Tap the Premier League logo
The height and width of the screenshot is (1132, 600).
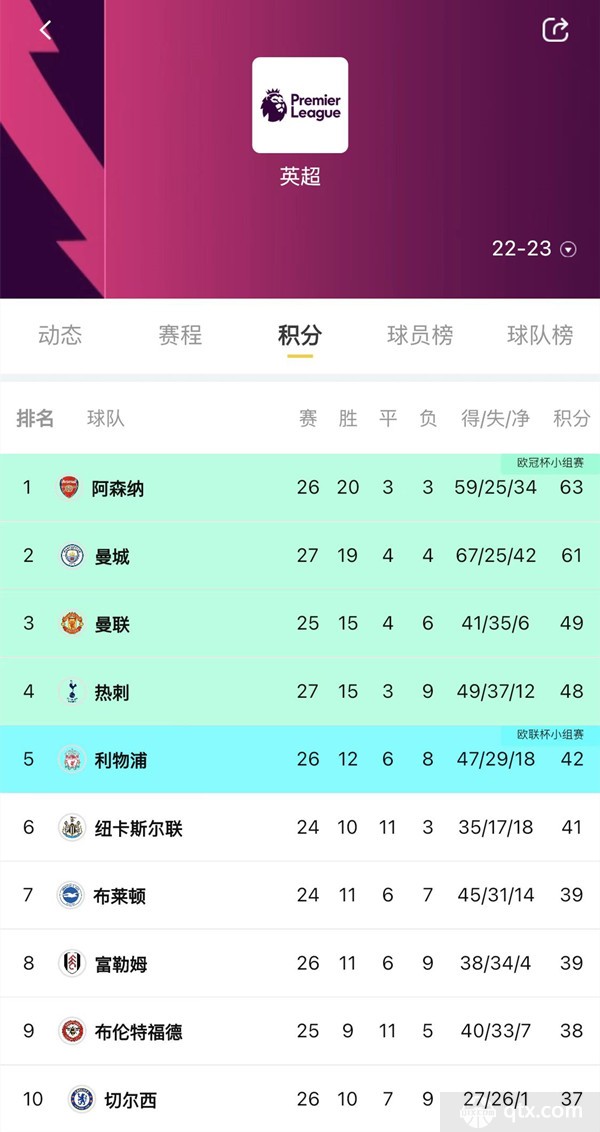tap(300, 105)
